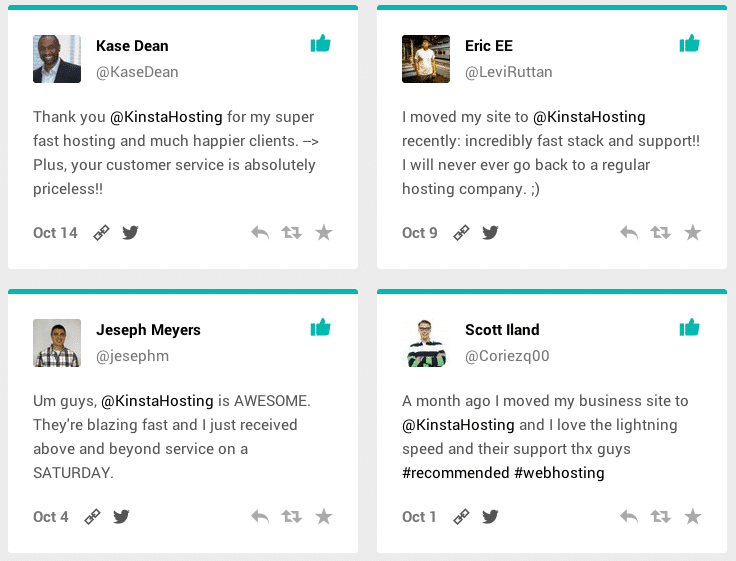The width and height of the screenshot is (736, 561).
Task: Retweet Kase Dean's Oct 14 tweet
Action: (291, 232)
